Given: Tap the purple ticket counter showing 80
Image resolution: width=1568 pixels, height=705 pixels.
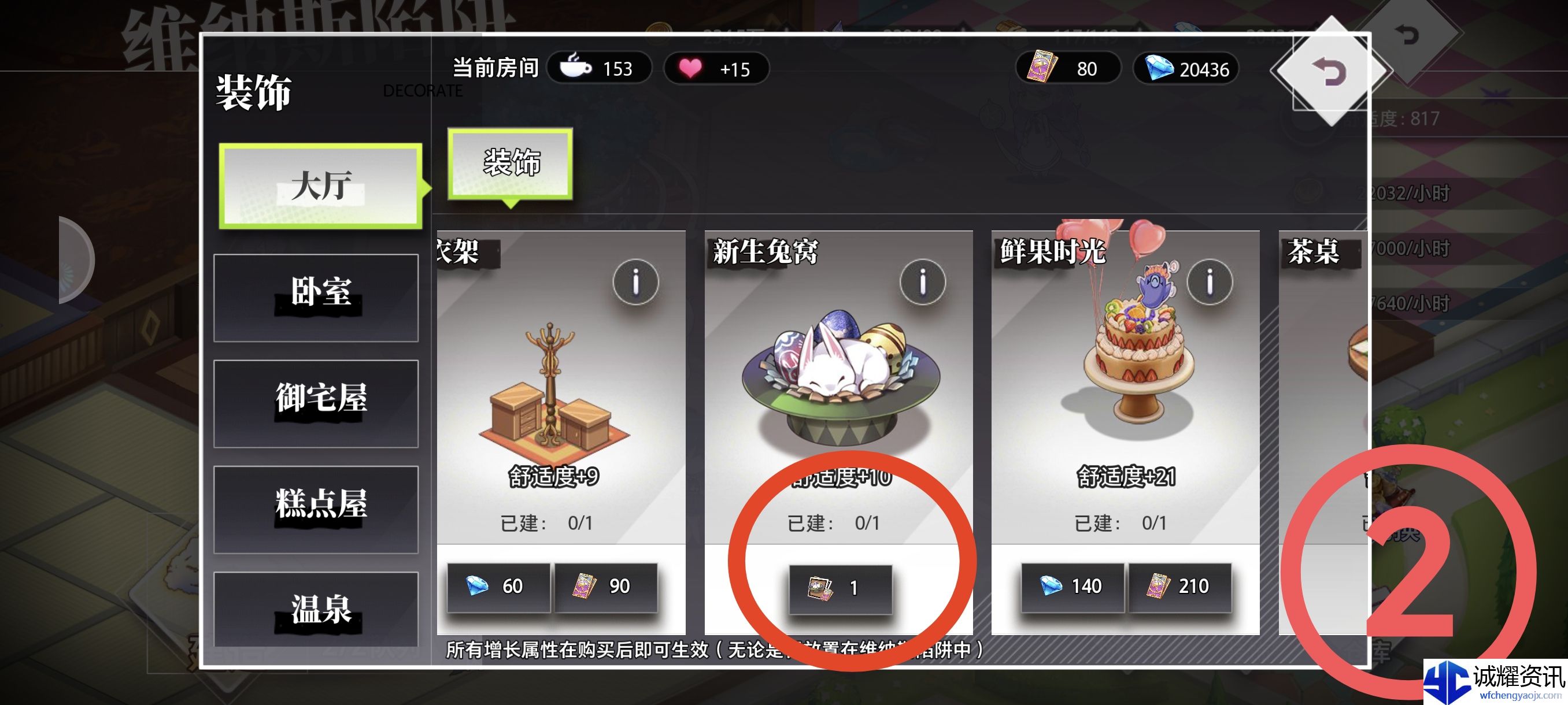Looking at the screenshot, I should 1068,69.
